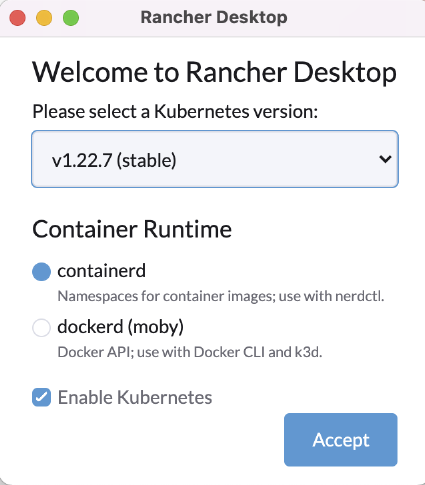425x485 pixels.
Task: Minimize the window with the yellow button
Action: [x=44, y=18]
